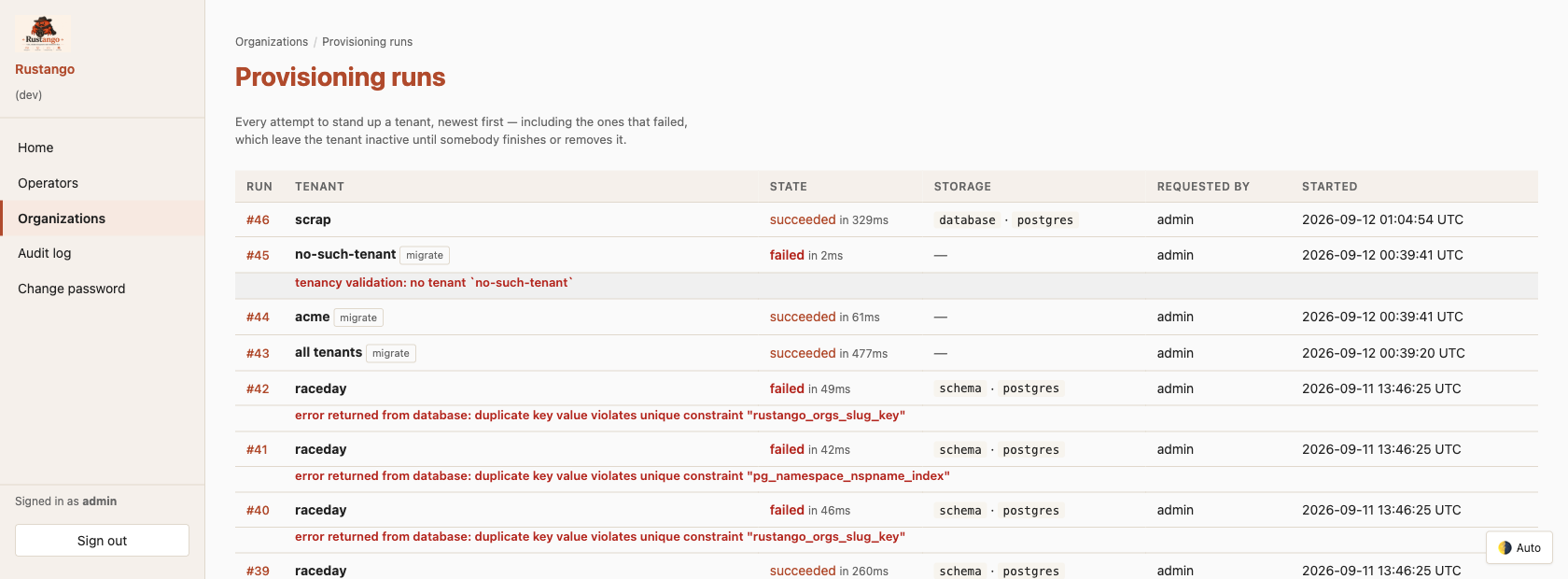
Task: Click the TENANT column header
Action: click(319, 187)
